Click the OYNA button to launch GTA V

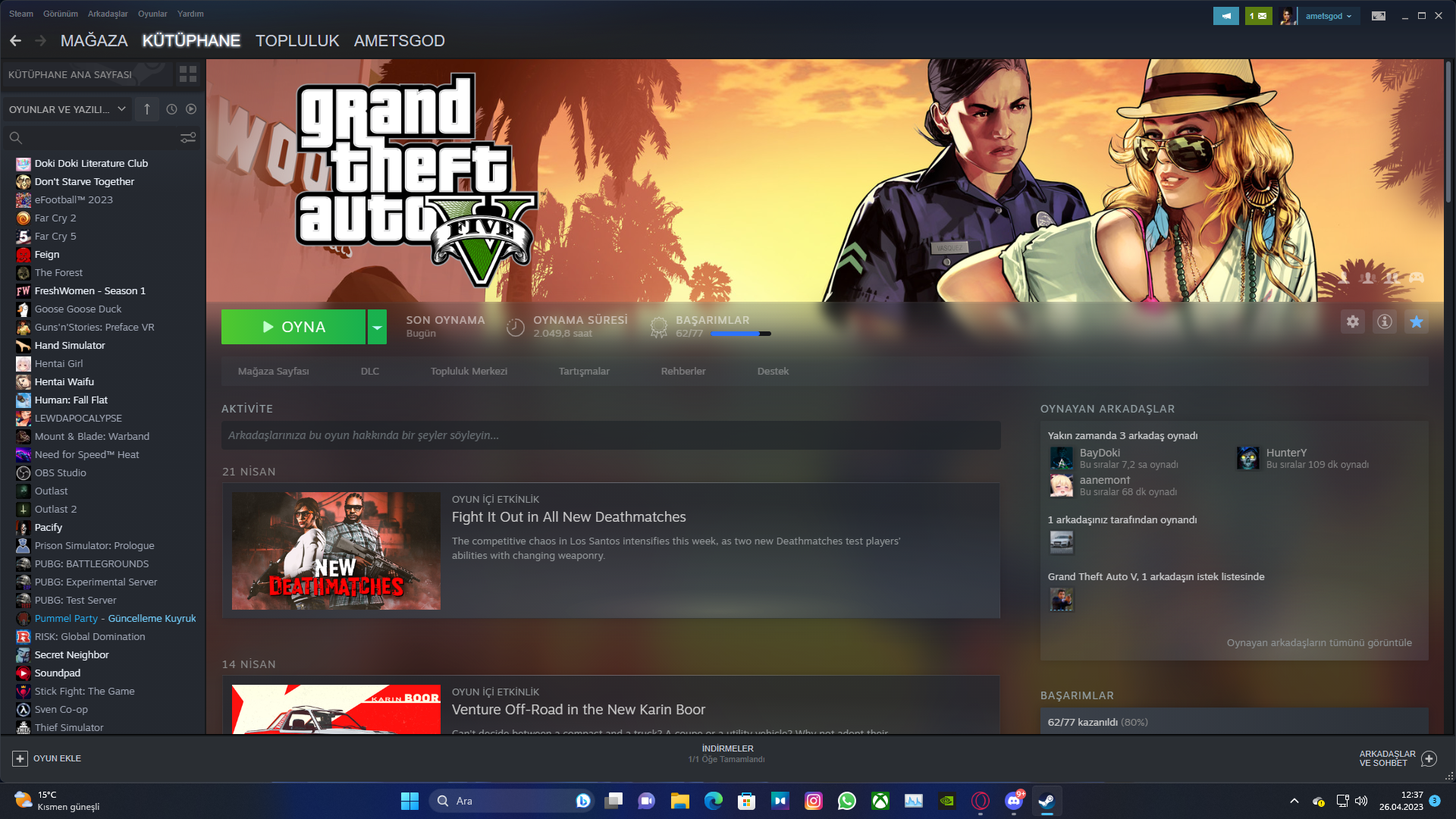293,326
